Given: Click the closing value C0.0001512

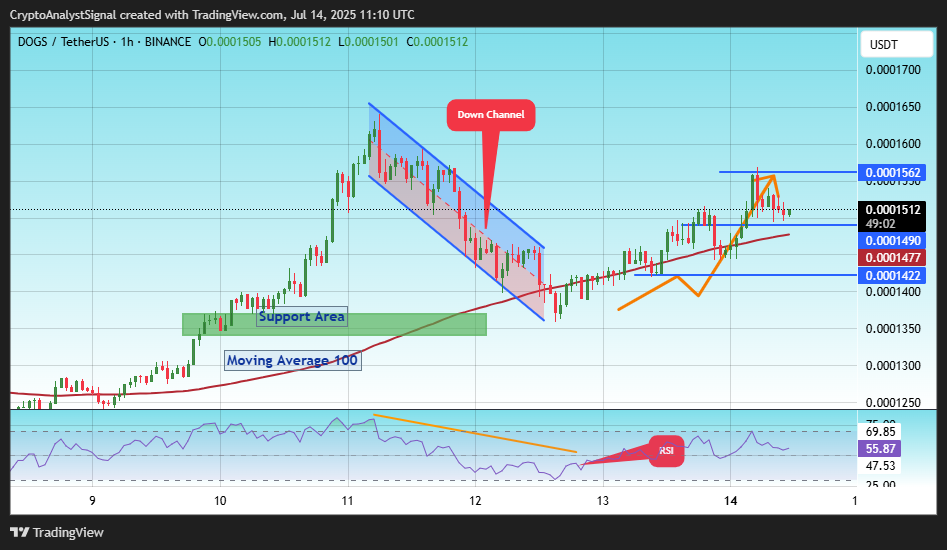Looking at the screenshot, I should (x=437, y=42).
